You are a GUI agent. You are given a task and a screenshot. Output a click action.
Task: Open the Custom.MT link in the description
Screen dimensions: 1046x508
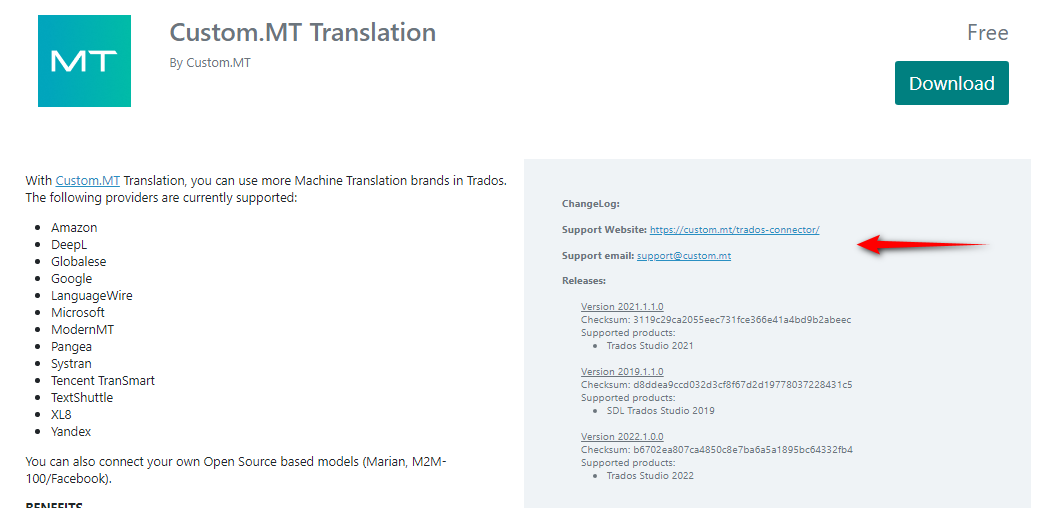tap(87, 181)
